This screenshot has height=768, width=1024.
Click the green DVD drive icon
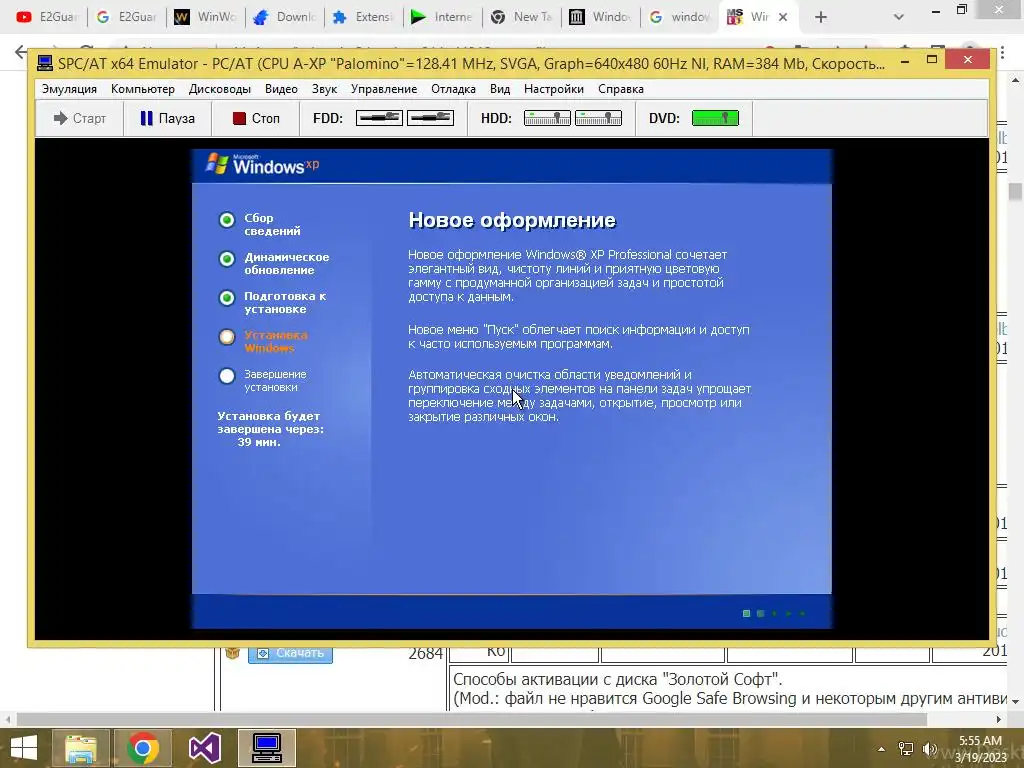click(715, 118)
